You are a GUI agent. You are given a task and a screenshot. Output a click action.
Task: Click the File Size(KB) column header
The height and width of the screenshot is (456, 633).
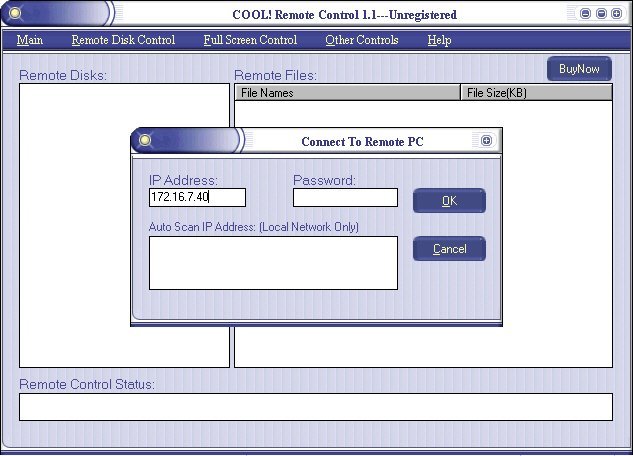coord(536,93)
